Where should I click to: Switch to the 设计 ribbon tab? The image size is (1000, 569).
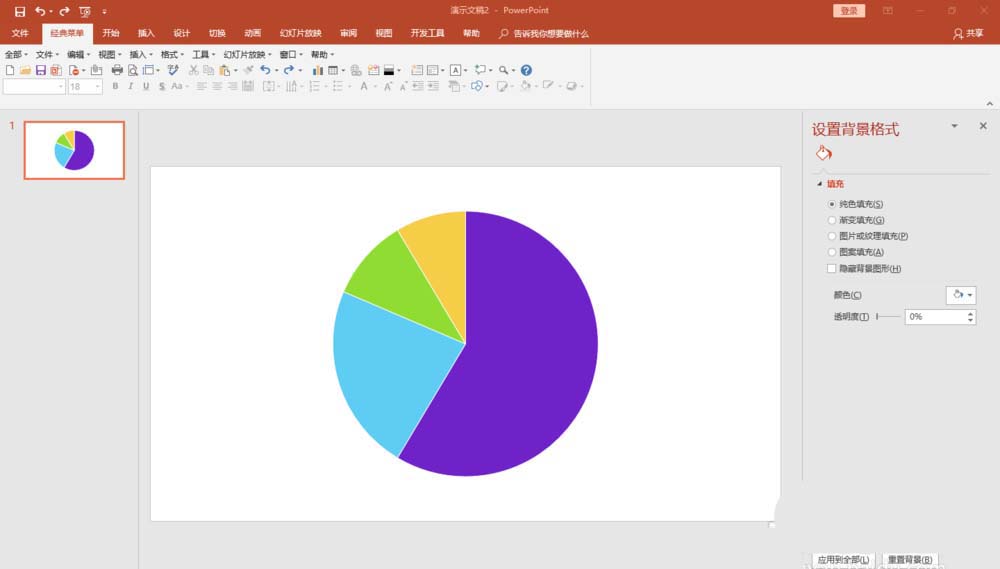click(181, 33)
